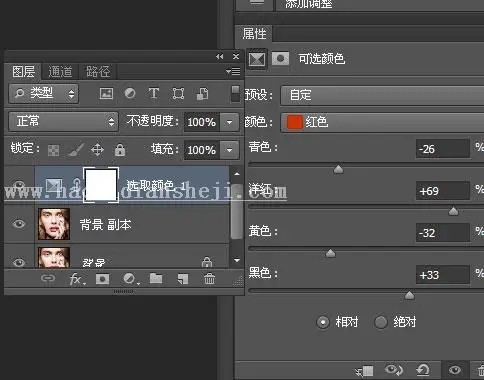Screen dimensions: 484x380
Task: Click selective color adjustment icon in properties
Action: 257,59
